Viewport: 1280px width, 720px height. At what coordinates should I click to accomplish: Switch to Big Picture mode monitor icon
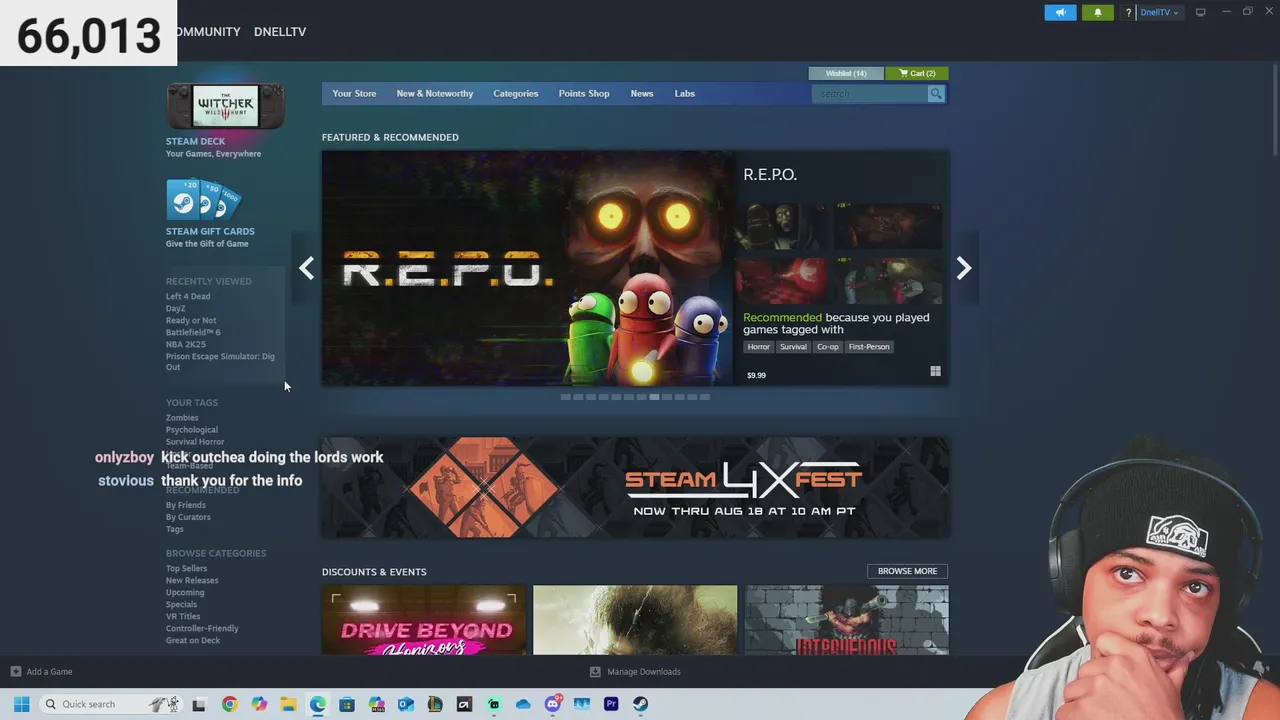click(1201, 12)
